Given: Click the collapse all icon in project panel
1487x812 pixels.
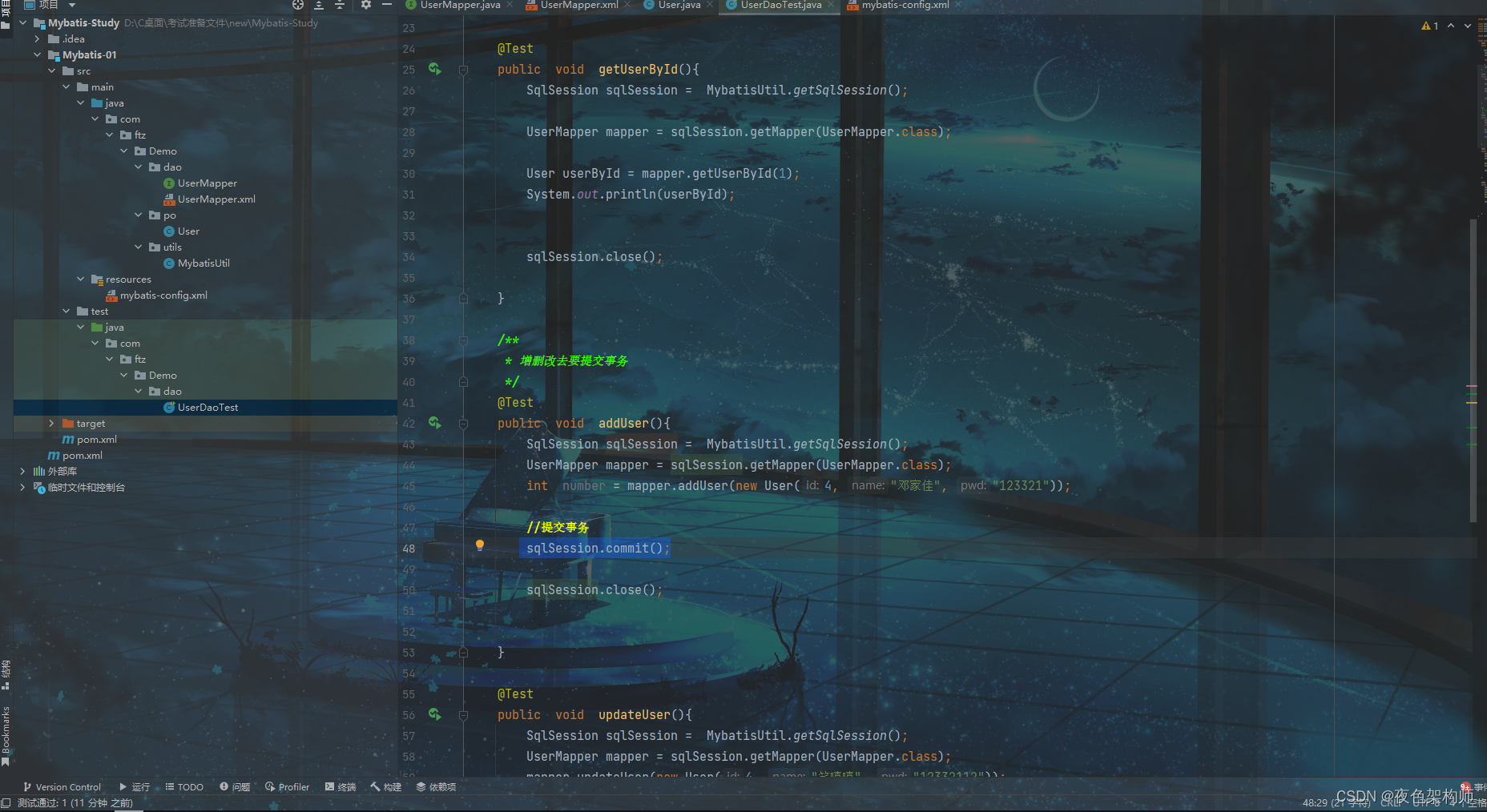Looking at the screenshot, I should [340, 5].
